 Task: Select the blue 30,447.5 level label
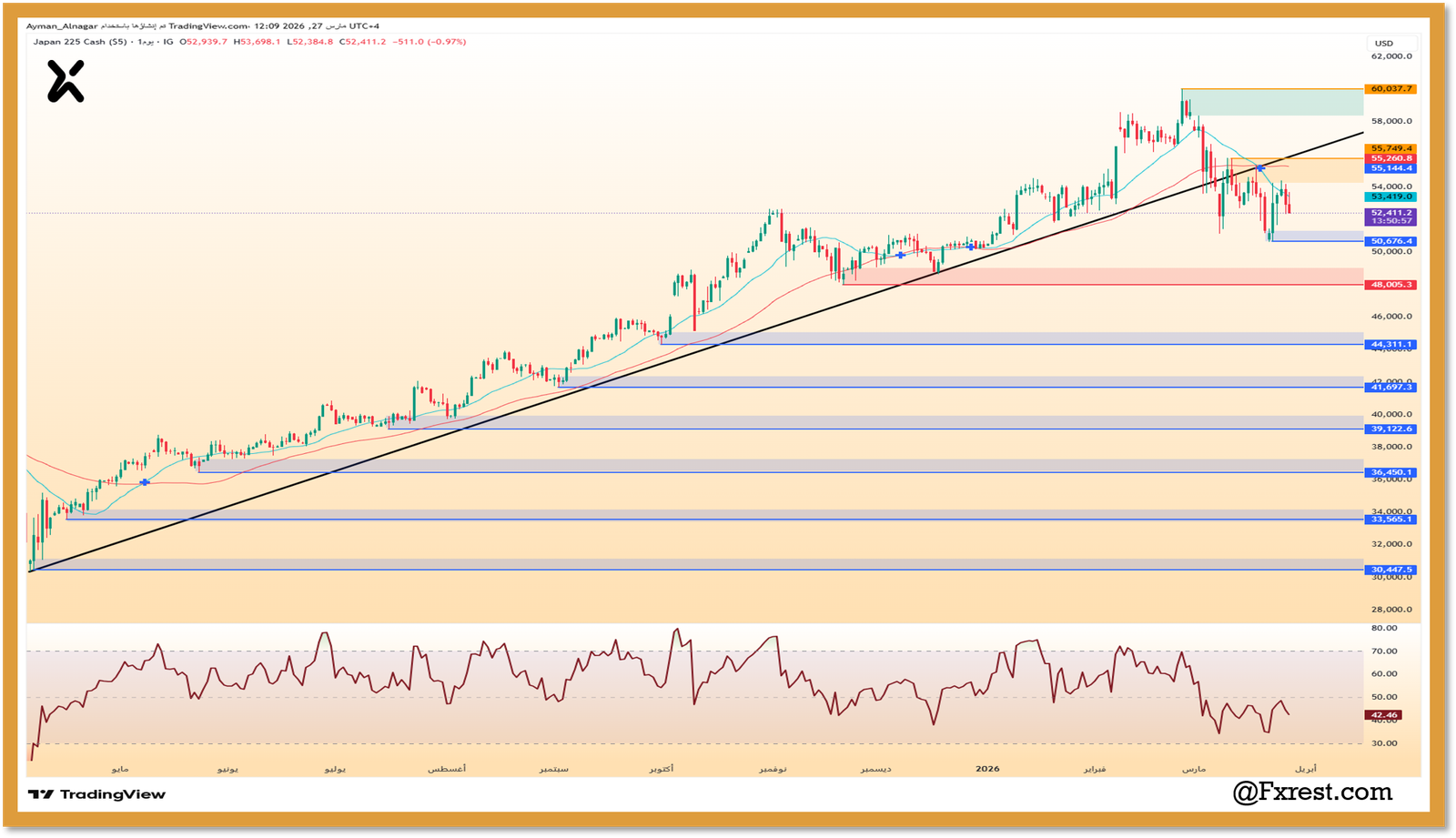tap(1390, 570)
